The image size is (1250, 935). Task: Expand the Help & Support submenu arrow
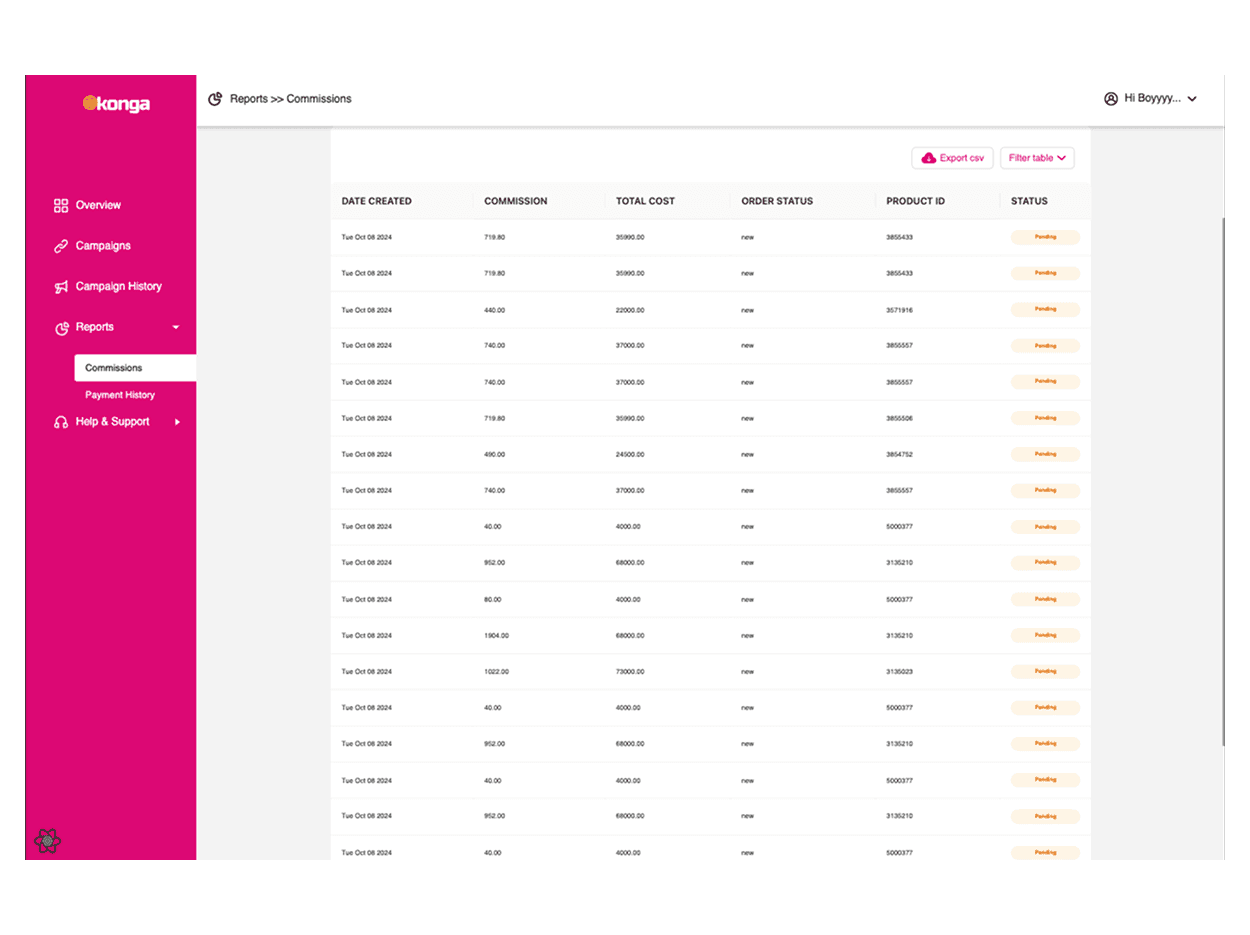click(178, 422)
